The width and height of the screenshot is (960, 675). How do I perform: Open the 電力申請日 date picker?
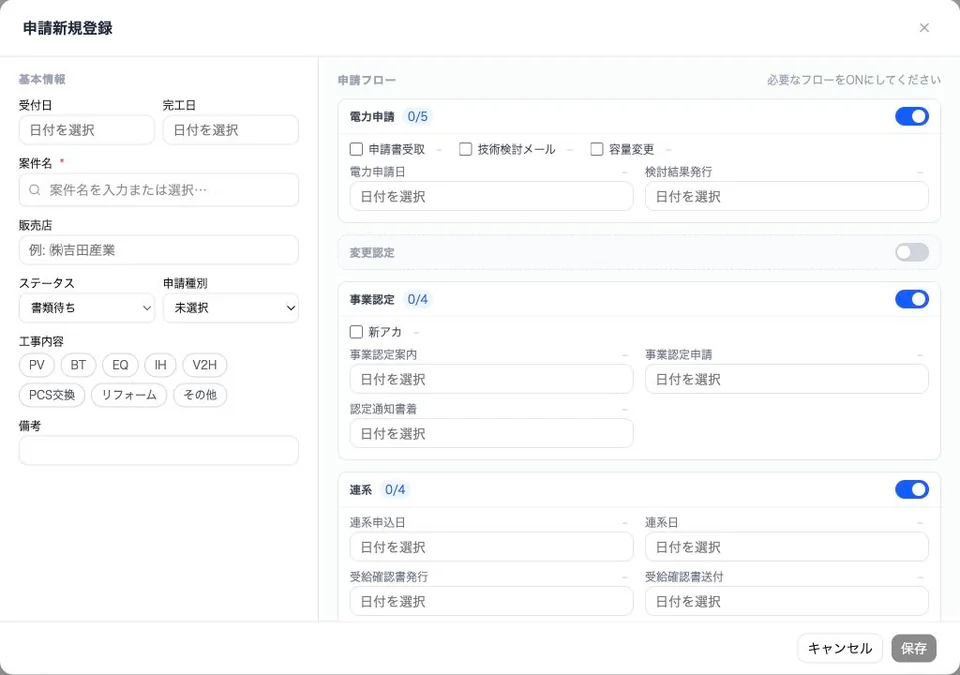click(491, 197)
